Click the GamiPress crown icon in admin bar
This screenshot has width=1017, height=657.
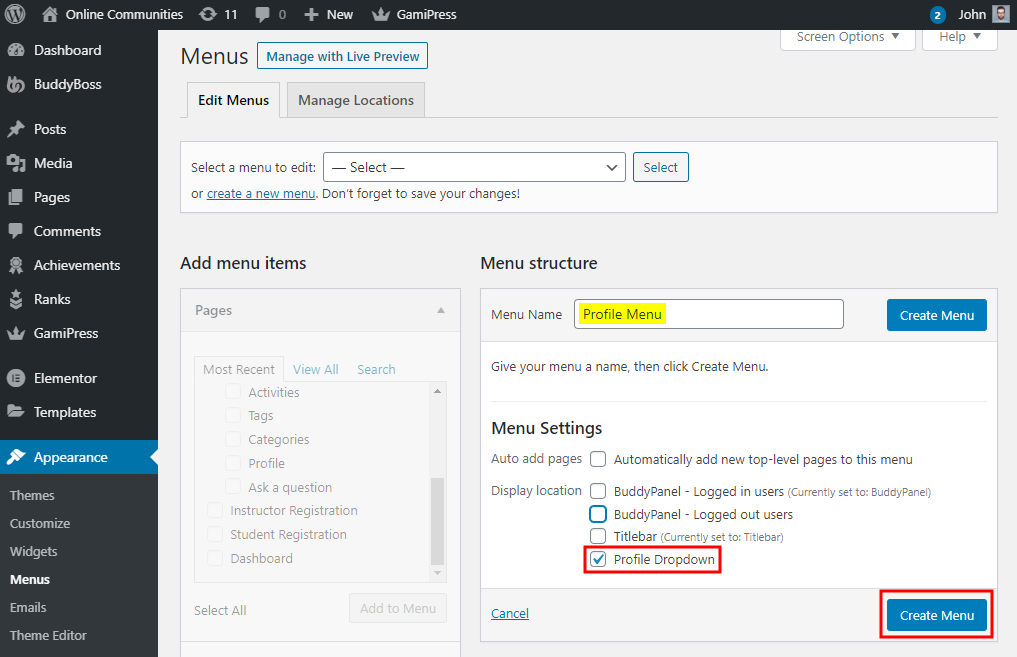381,14
